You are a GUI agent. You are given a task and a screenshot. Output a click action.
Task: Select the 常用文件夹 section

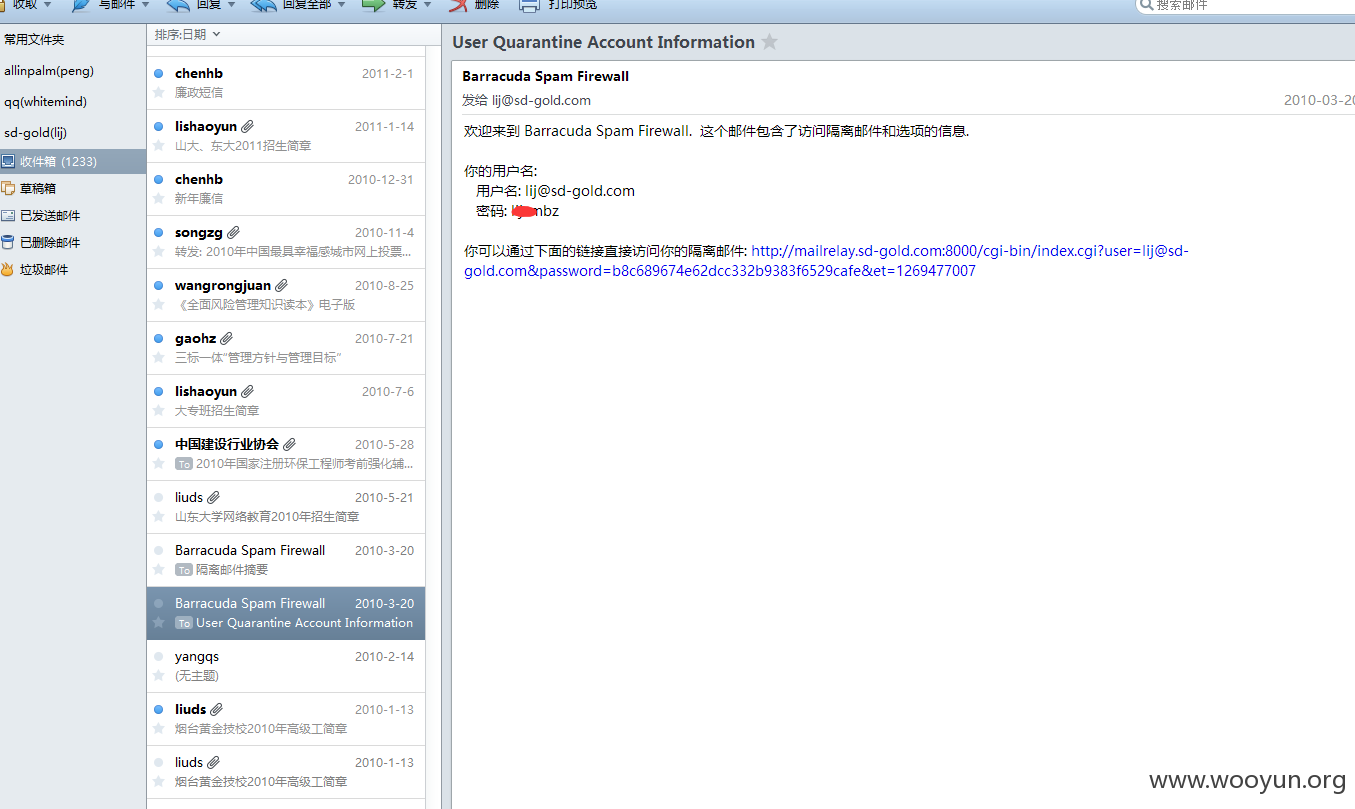point(34,39)
